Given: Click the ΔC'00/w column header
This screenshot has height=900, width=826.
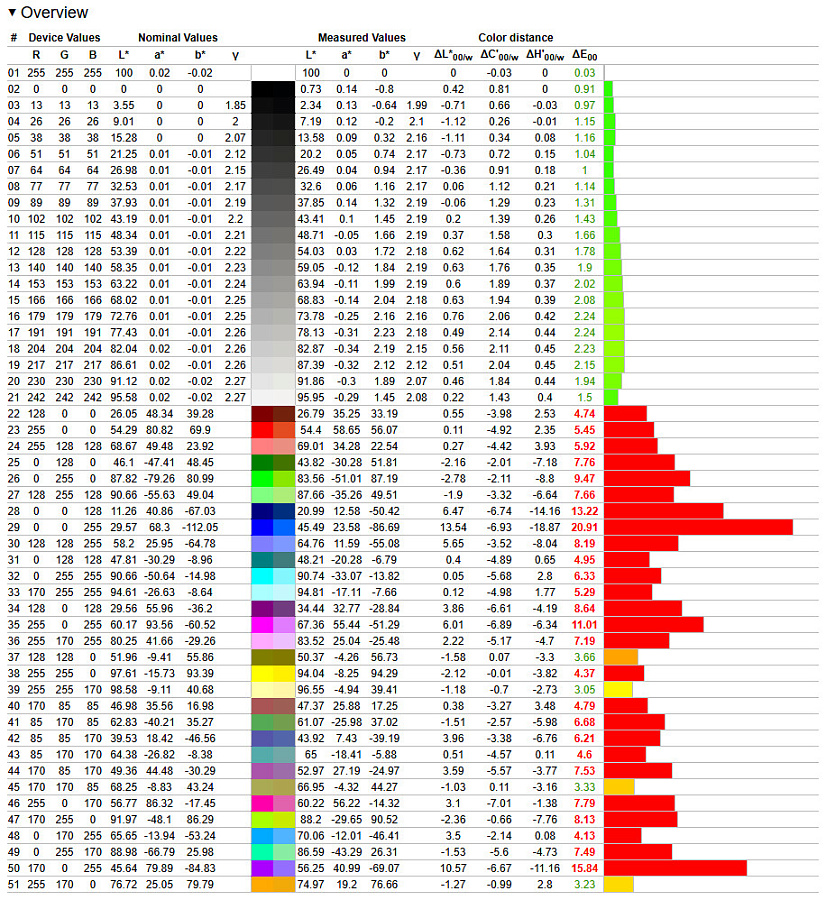Looking at the screenshot, I should click(499, 55).
